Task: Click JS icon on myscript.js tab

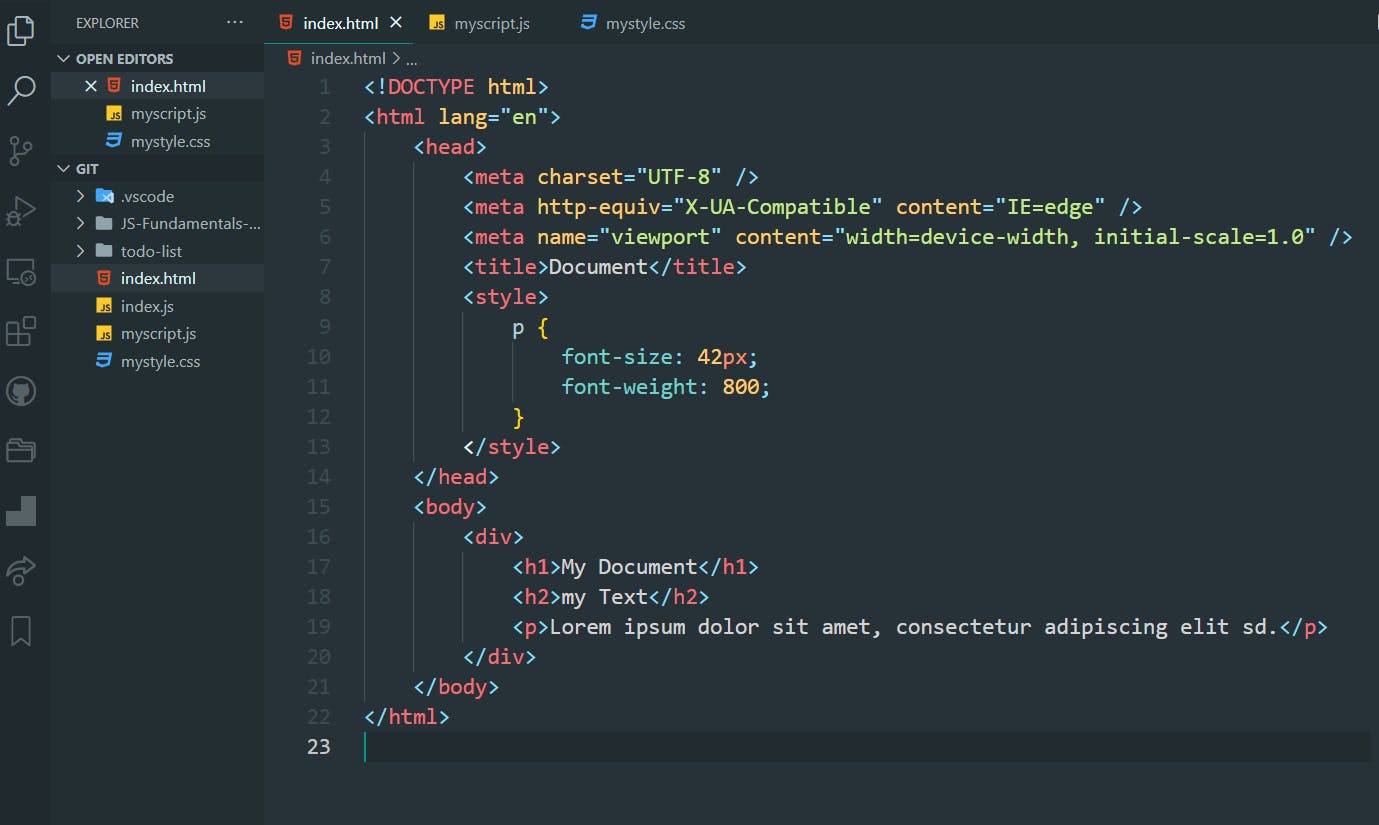Action: pyautogui.click(x=437, y=23)
